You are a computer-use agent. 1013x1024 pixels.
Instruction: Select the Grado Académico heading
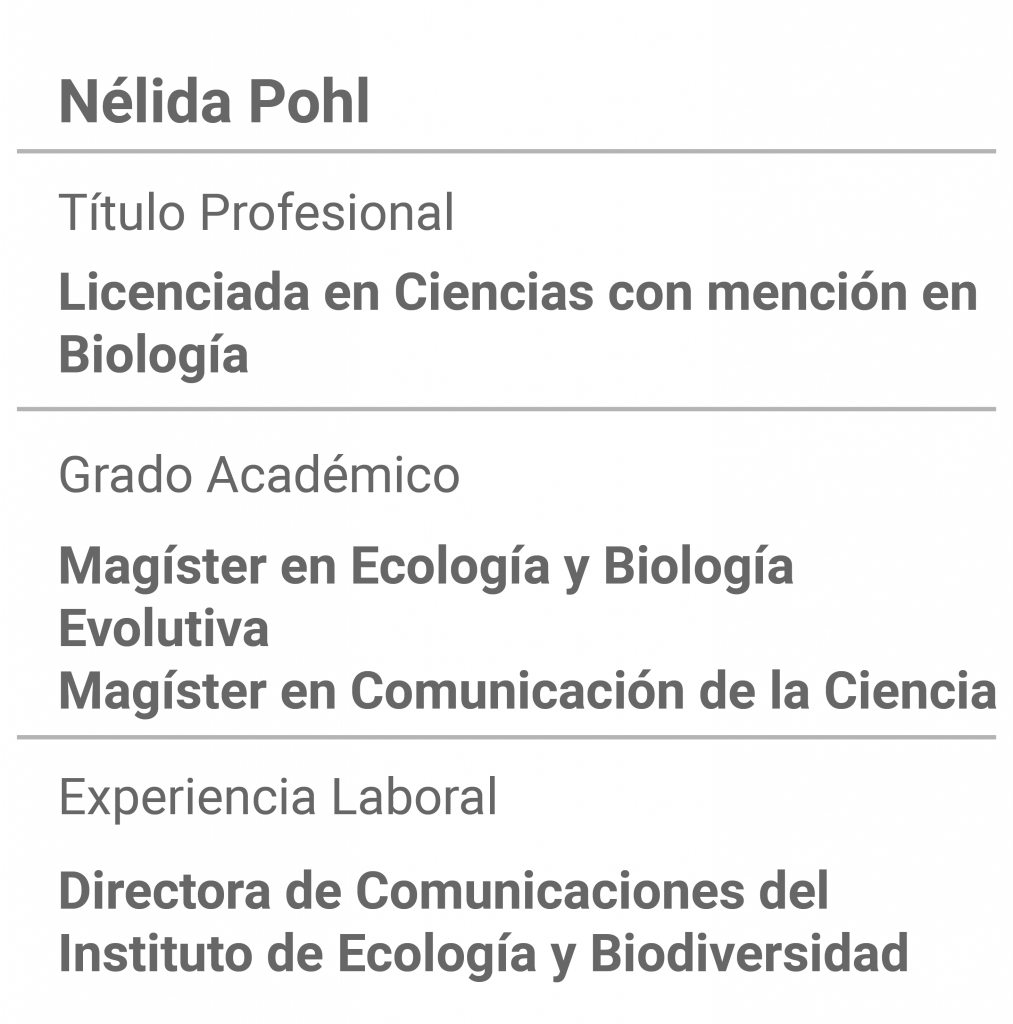coord(259,475)
